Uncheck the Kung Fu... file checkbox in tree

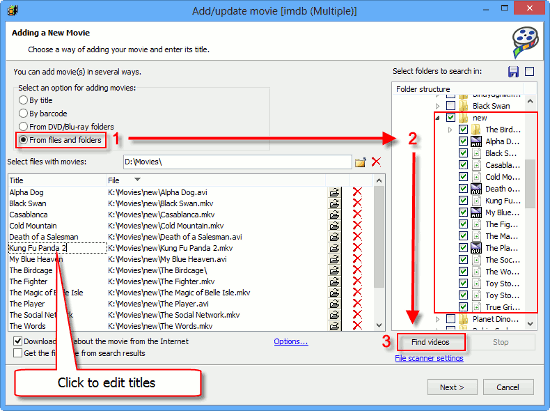463,201
